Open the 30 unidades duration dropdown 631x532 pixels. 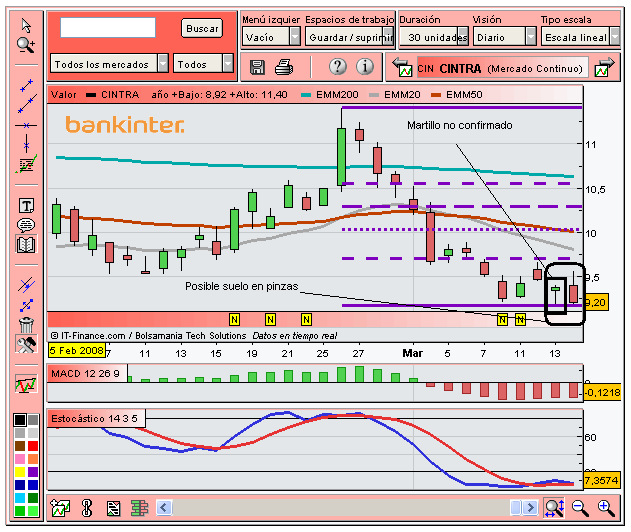pos(434,37)
